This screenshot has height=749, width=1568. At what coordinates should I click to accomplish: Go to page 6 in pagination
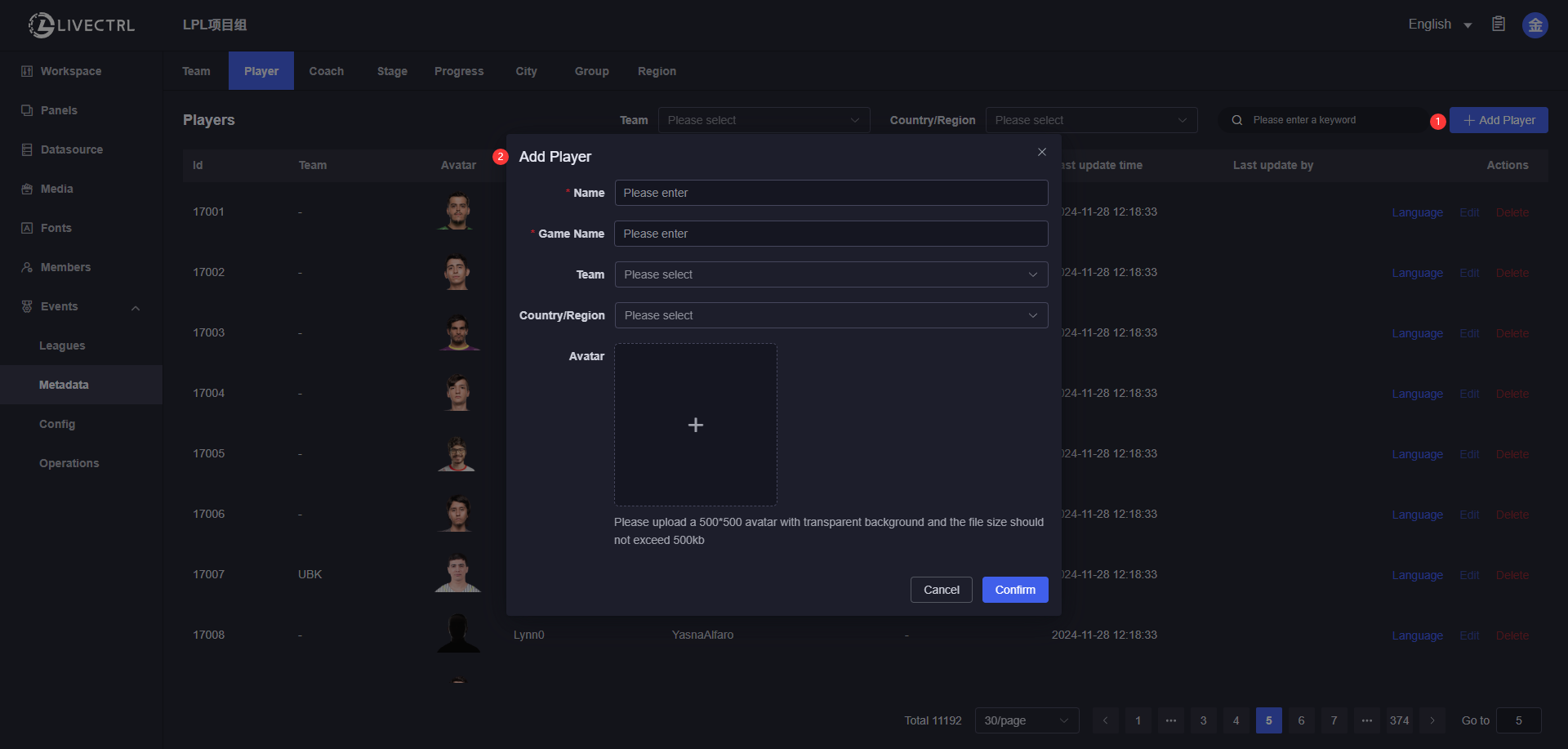[1301, 720]
